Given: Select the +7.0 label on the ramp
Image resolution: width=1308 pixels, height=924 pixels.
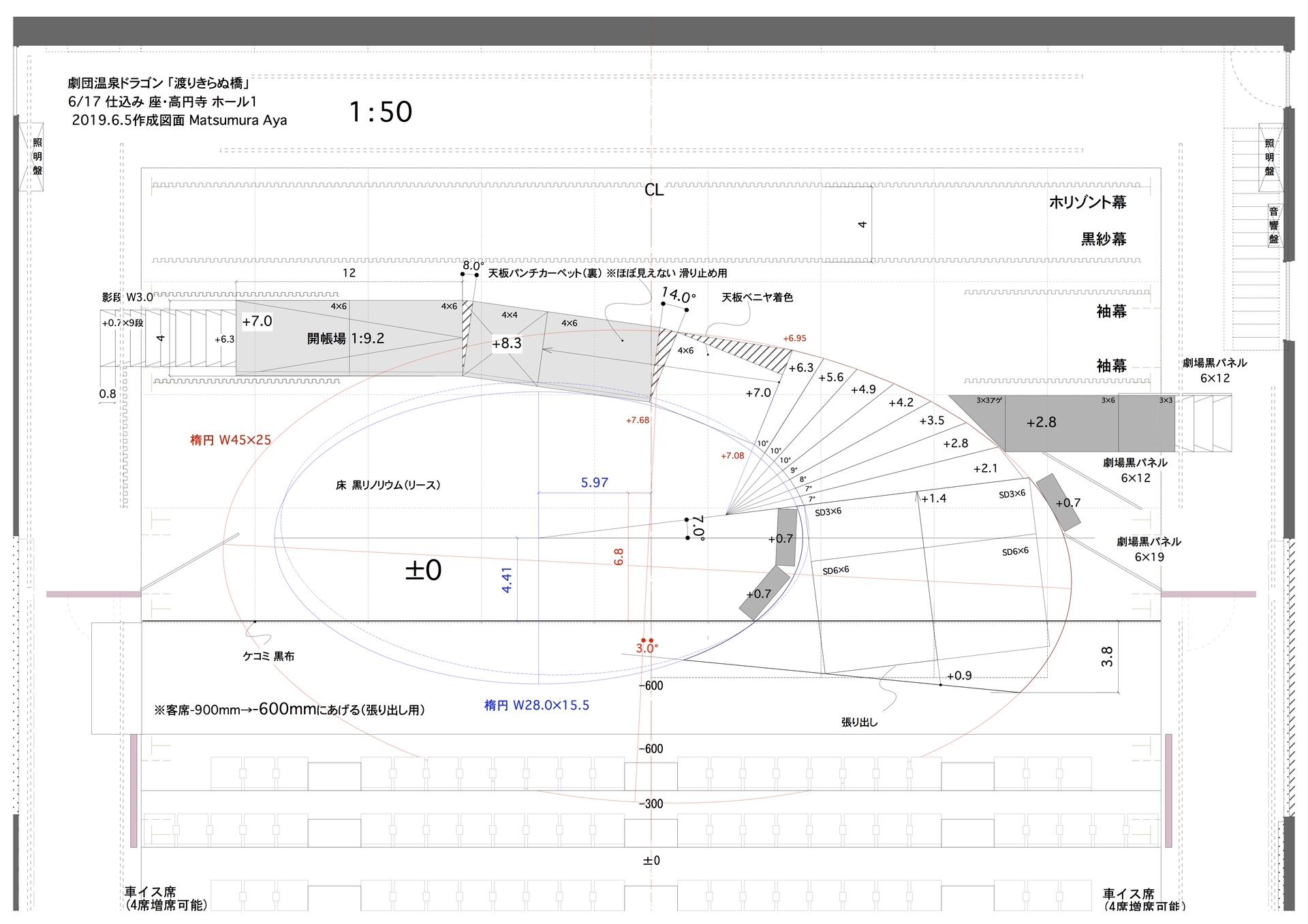Looking at the screenshot, I should pos(257,321).
